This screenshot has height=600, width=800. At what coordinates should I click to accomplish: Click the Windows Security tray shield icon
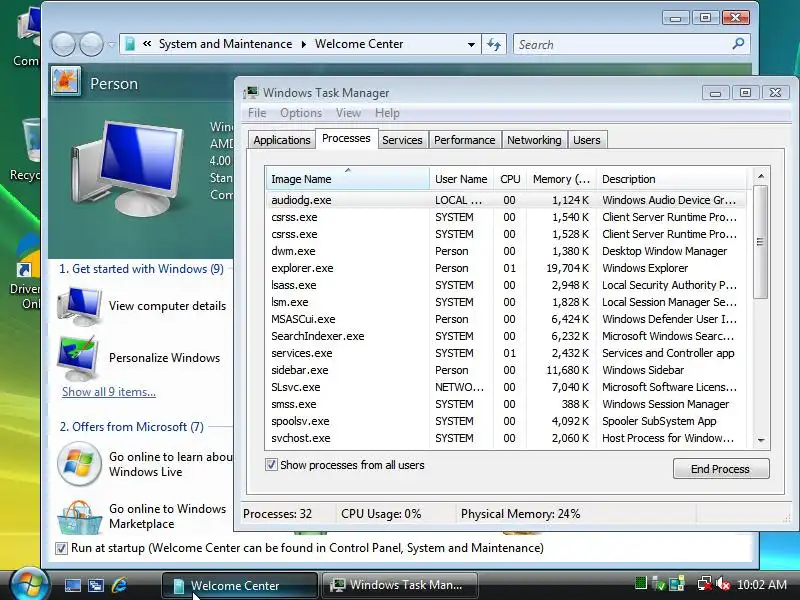659,583
